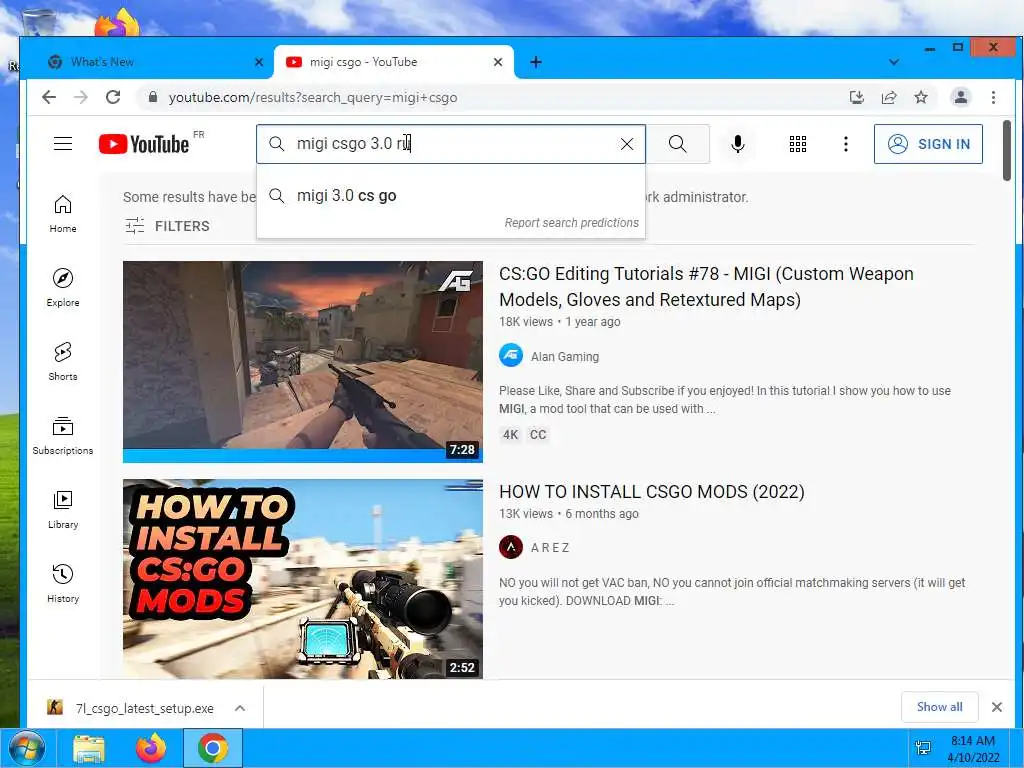Open the Alan Gaming channel name
Image resolution: width=1024 pixels, height=768 pixels.
pyautogui.click(x=565, y=357)
